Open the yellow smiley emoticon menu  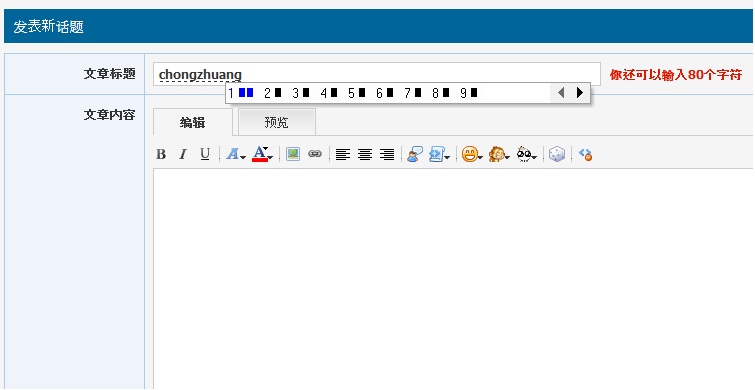[x=472, y=155]
